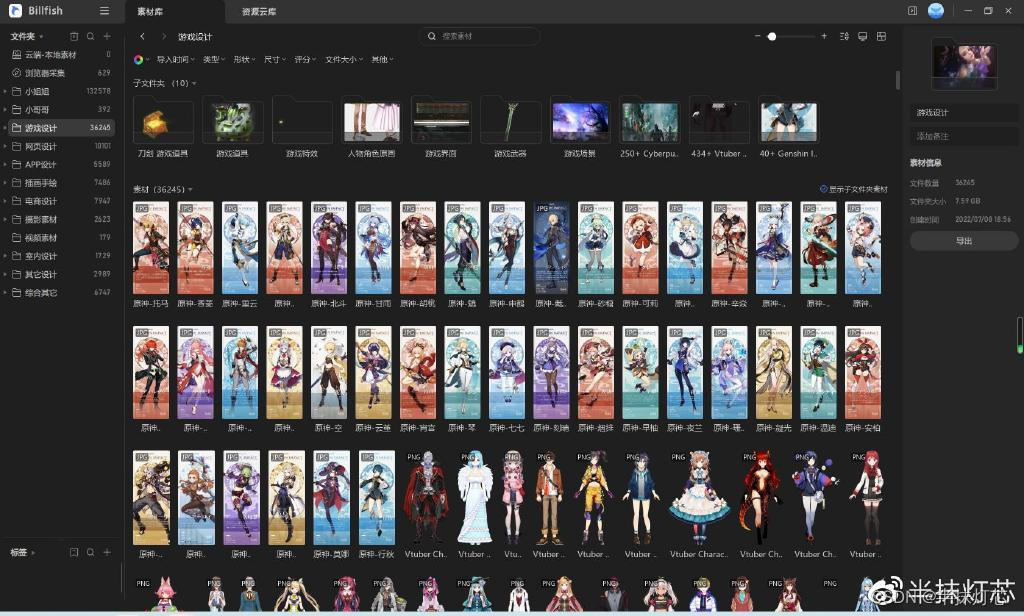Click the sort order icon in toolbar

click(844, 37)
